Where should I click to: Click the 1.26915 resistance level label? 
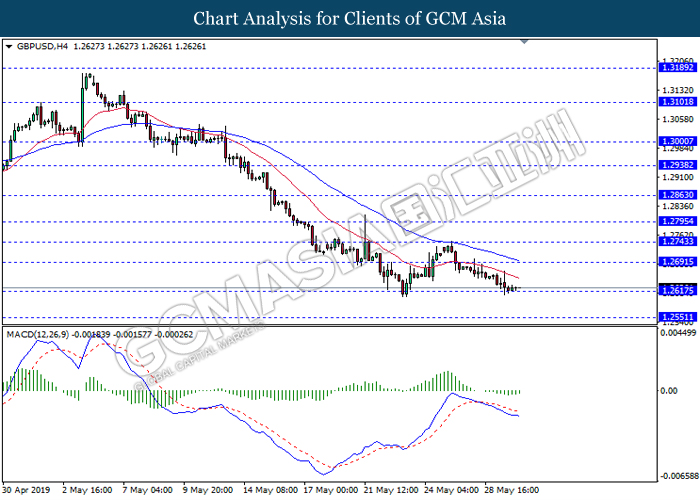click(x=678, y=262)
